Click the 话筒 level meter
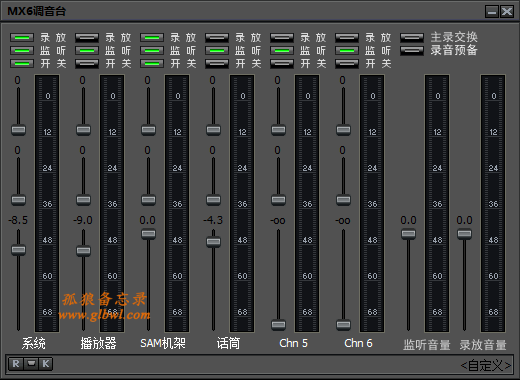This screenshot has width=520, height=380. click(x=242, y=203)
